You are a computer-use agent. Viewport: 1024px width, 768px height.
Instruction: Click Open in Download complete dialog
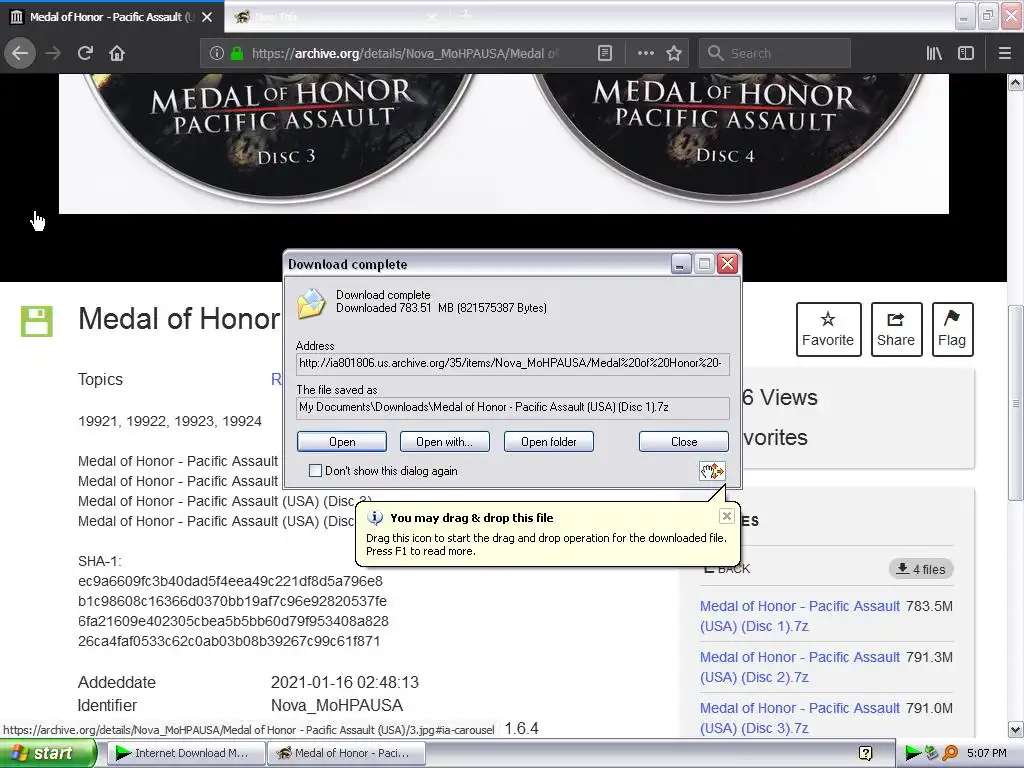[x=342, y=442]
